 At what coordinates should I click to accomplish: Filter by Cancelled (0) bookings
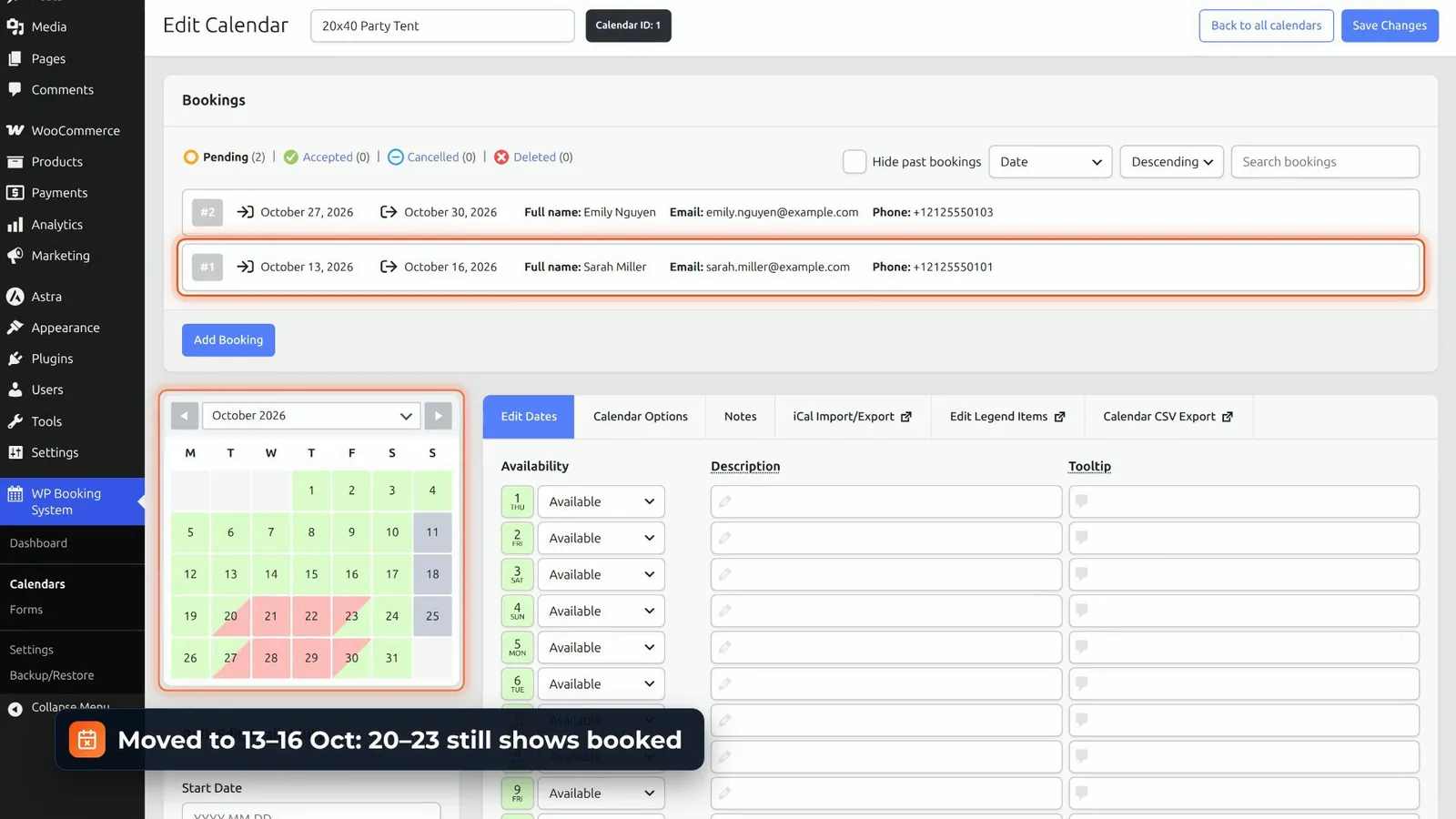click(x=431, y=157)
